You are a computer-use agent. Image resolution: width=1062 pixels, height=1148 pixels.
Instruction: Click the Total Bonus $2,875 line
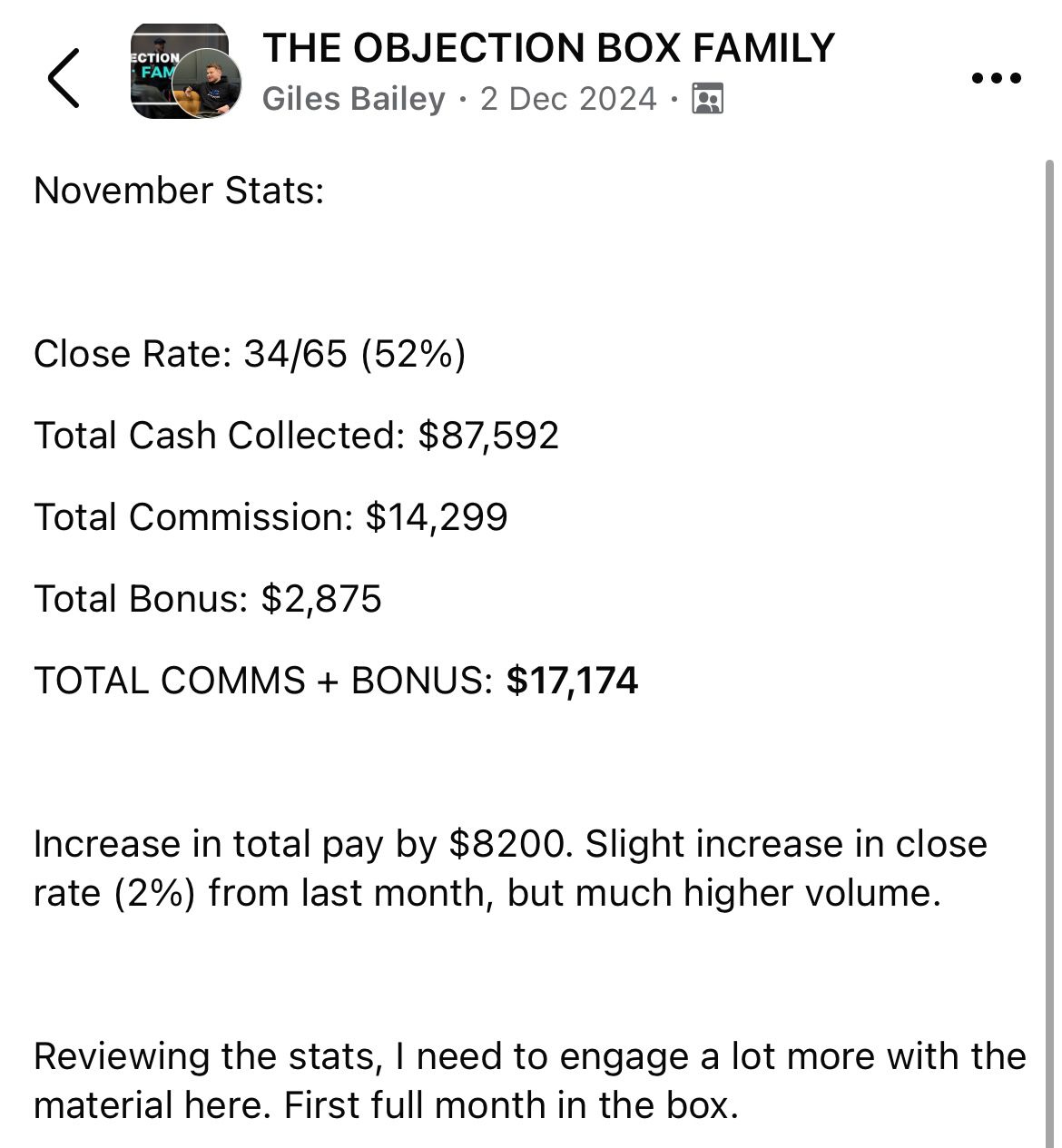208,599
